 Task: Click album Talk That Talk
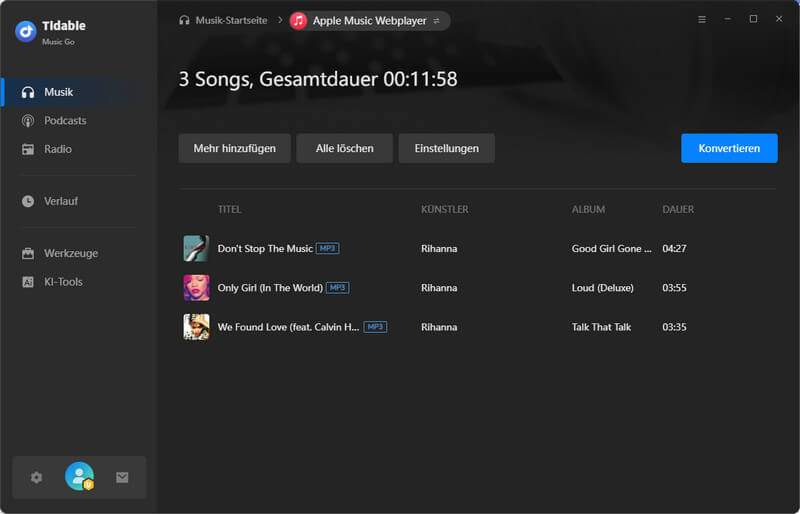point(602,327)
